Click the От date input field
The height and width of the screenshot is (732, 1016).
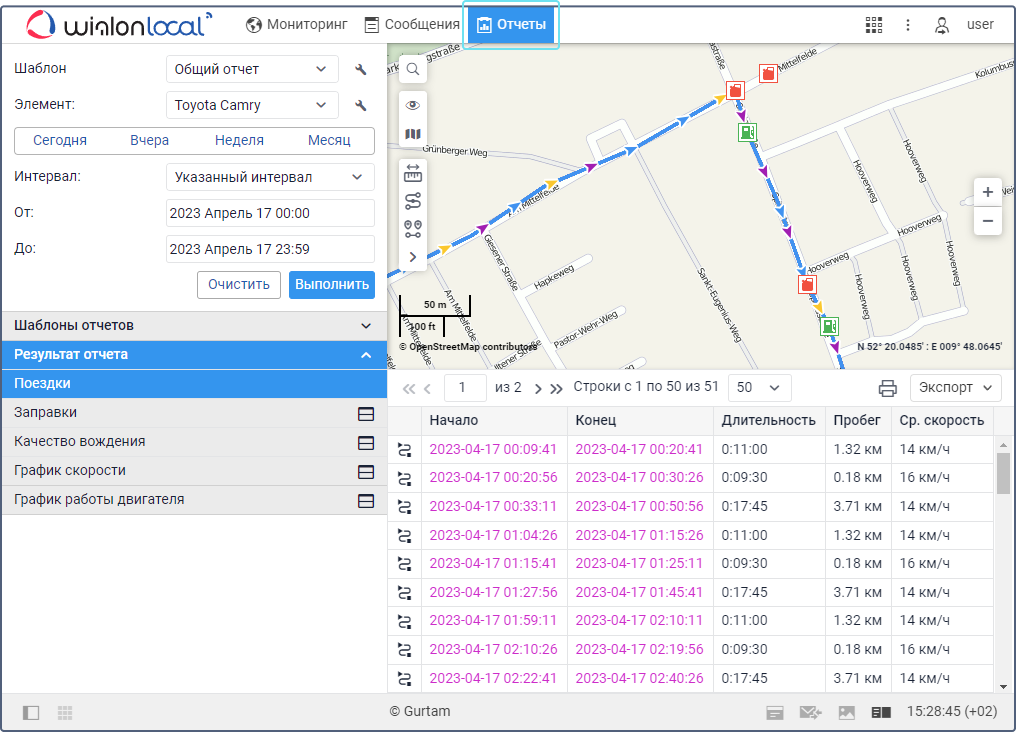pyautogui.click(x=270, y=213)
